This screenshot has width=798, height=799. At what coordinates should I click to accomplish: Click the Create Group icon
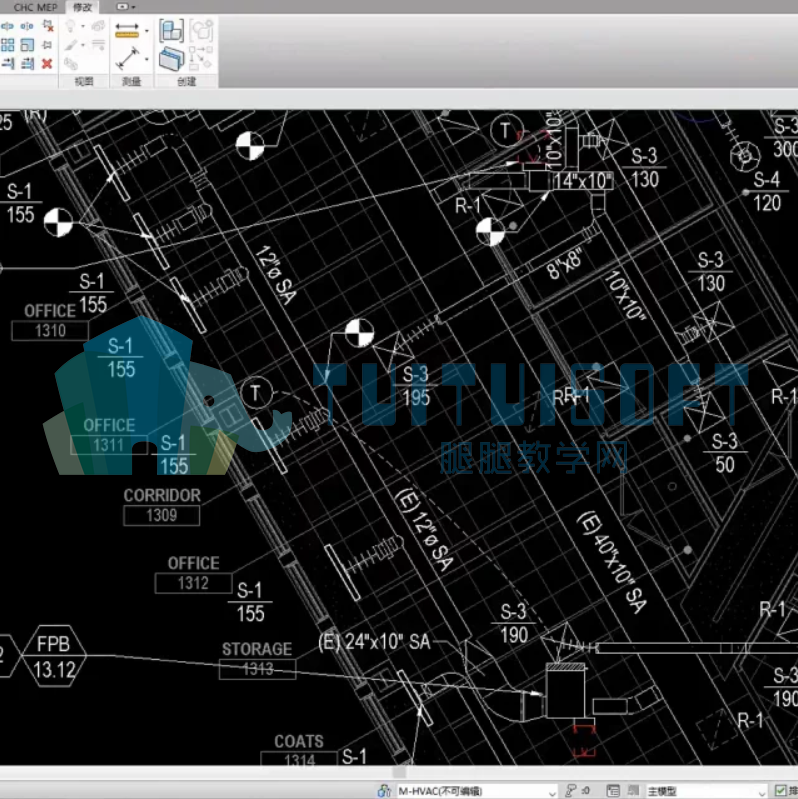(201, 31)
